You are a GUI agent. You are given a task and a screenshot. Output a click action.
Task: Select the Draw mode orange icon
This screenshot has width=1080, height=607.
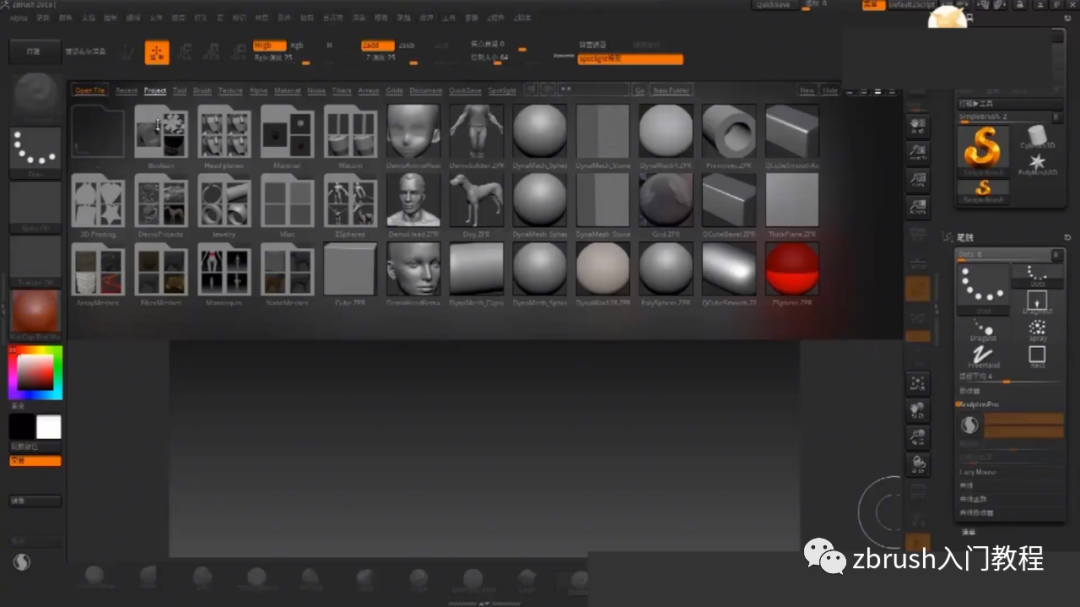(157, 52)
